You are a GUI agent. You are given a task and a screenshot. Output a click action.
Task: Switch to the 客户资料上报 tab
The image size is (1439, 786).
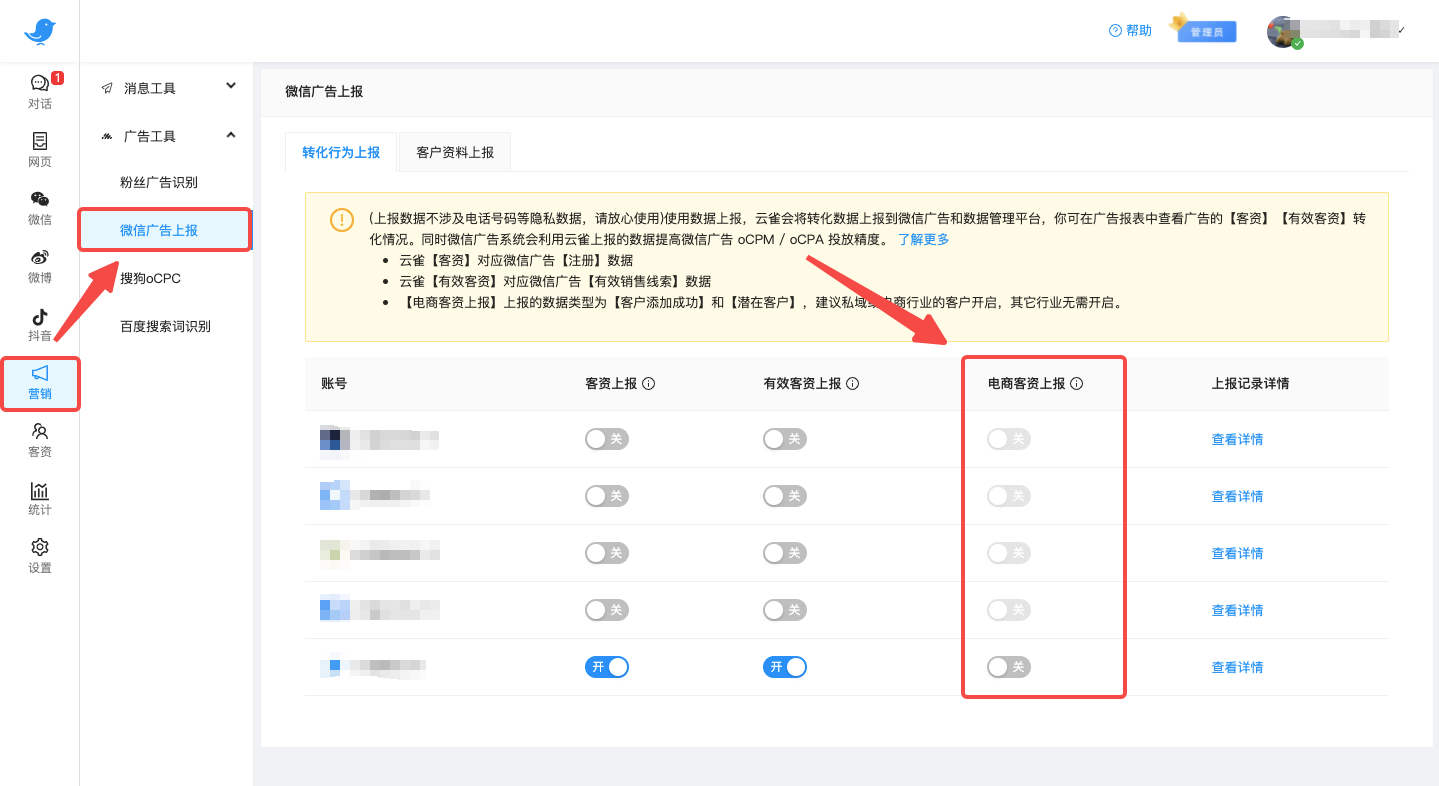(455, 152)
